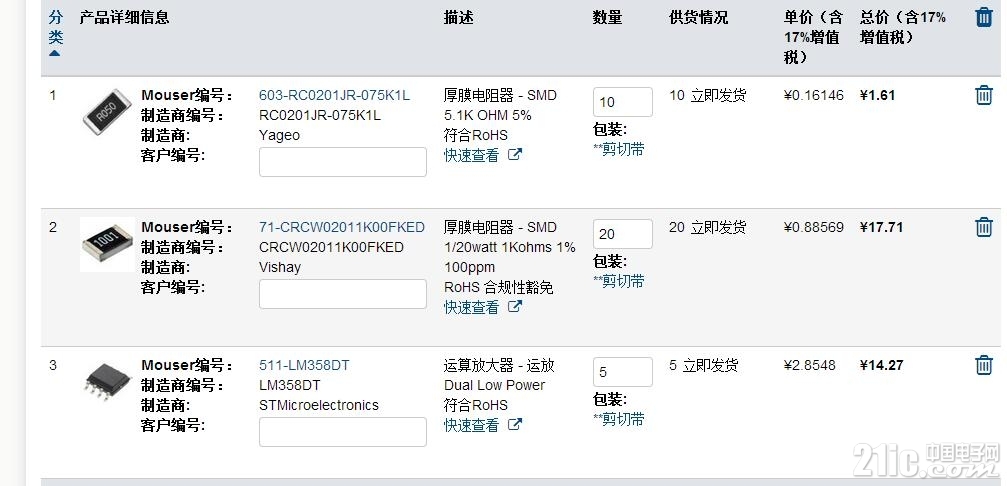The height and width of the screenshot is (486, 1007).
Task: Remove the Vishay resistor row via trash icon
Action: [x=984, y=227]
